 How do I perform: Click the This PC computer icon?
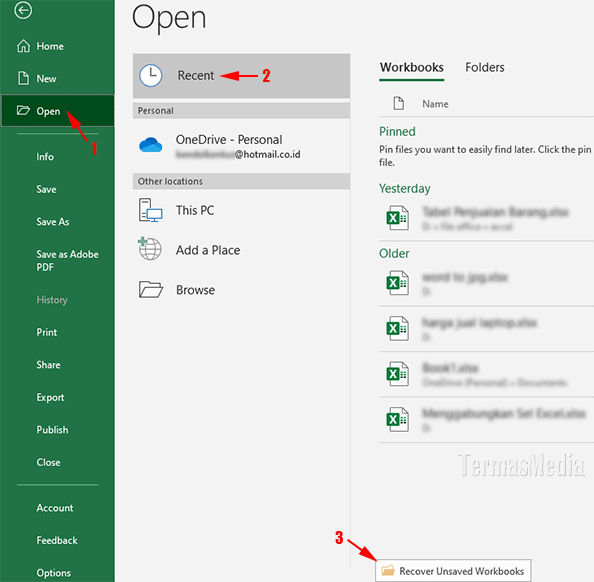click(x=150, y=210)
